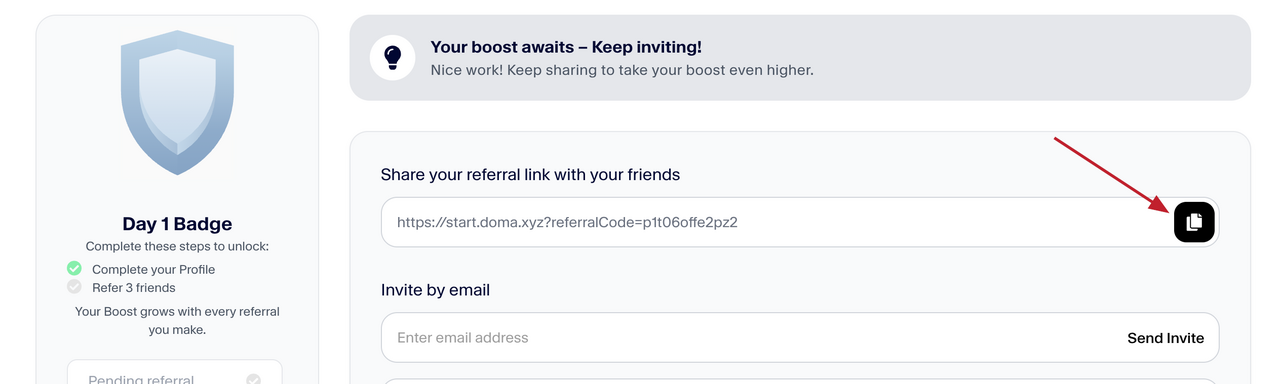Click the check icon on Pending referral card

click(x=254, y=380)
